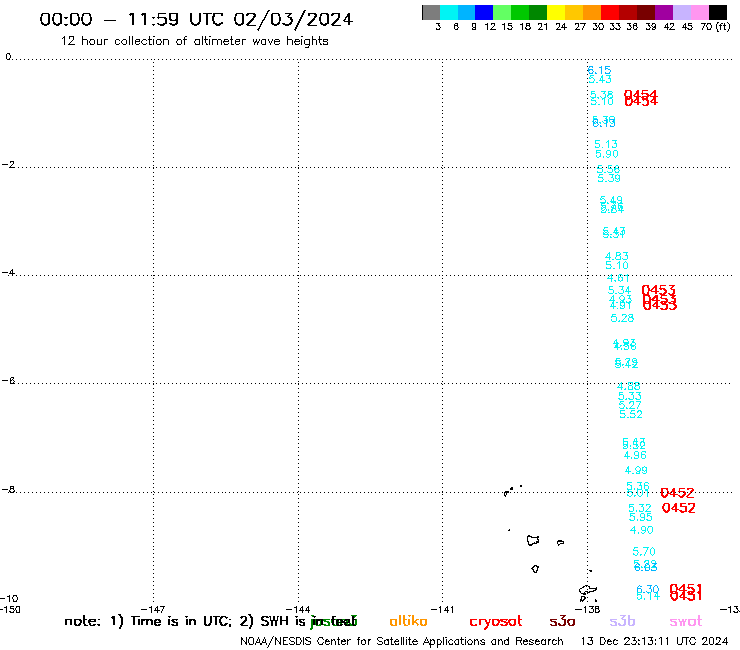
Task: Click the 'cryosat' satellite label
Action: [x=496, y=622]
